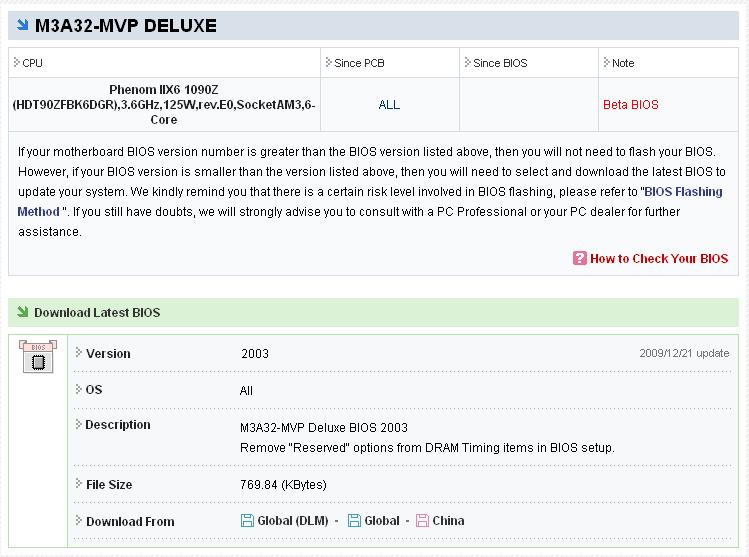Screen dimensions: 749x557
Task: Click the 769.84 (KBytes) file size
Action: (x=283, y=484)
